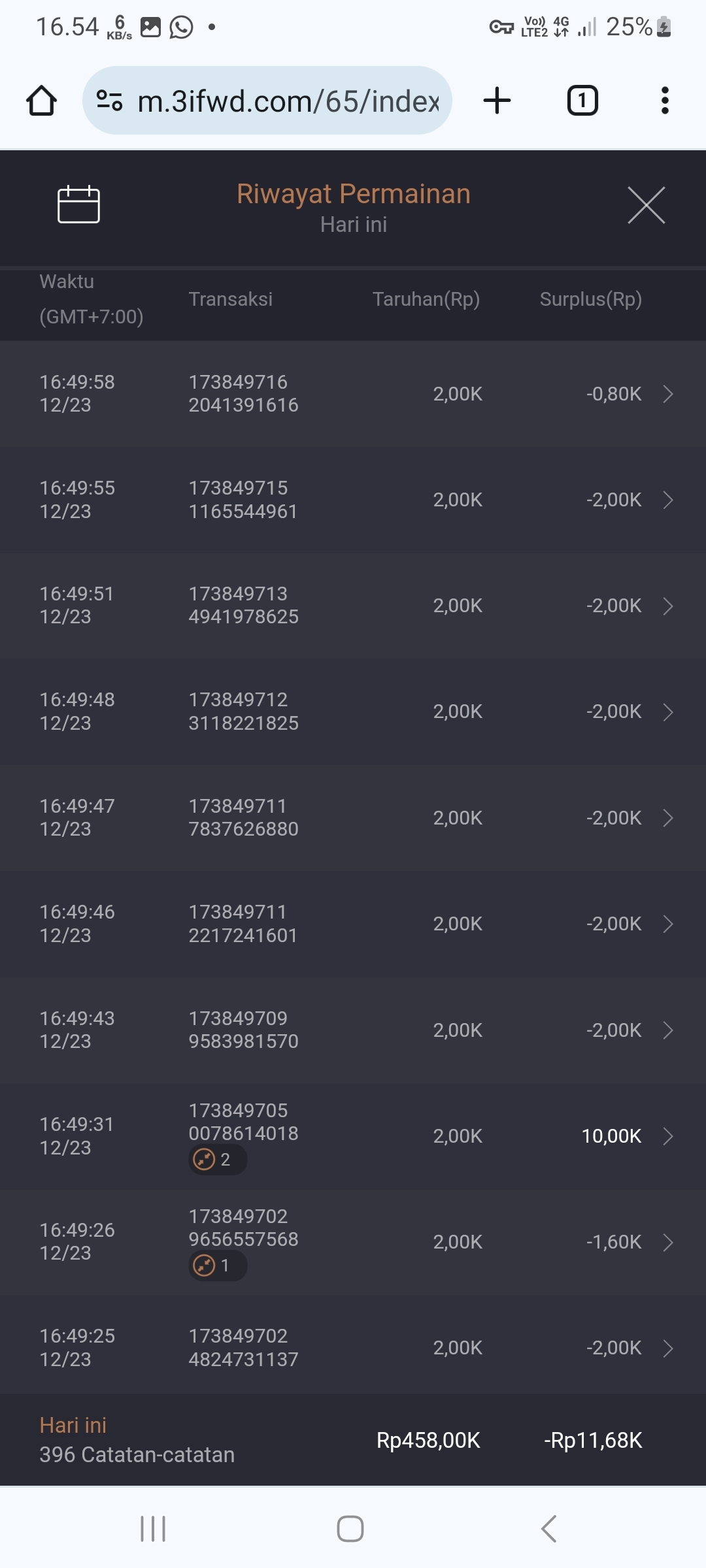Expand the 10,00K surplus row chevron
706x1568 pixels.
(667, 1136)
